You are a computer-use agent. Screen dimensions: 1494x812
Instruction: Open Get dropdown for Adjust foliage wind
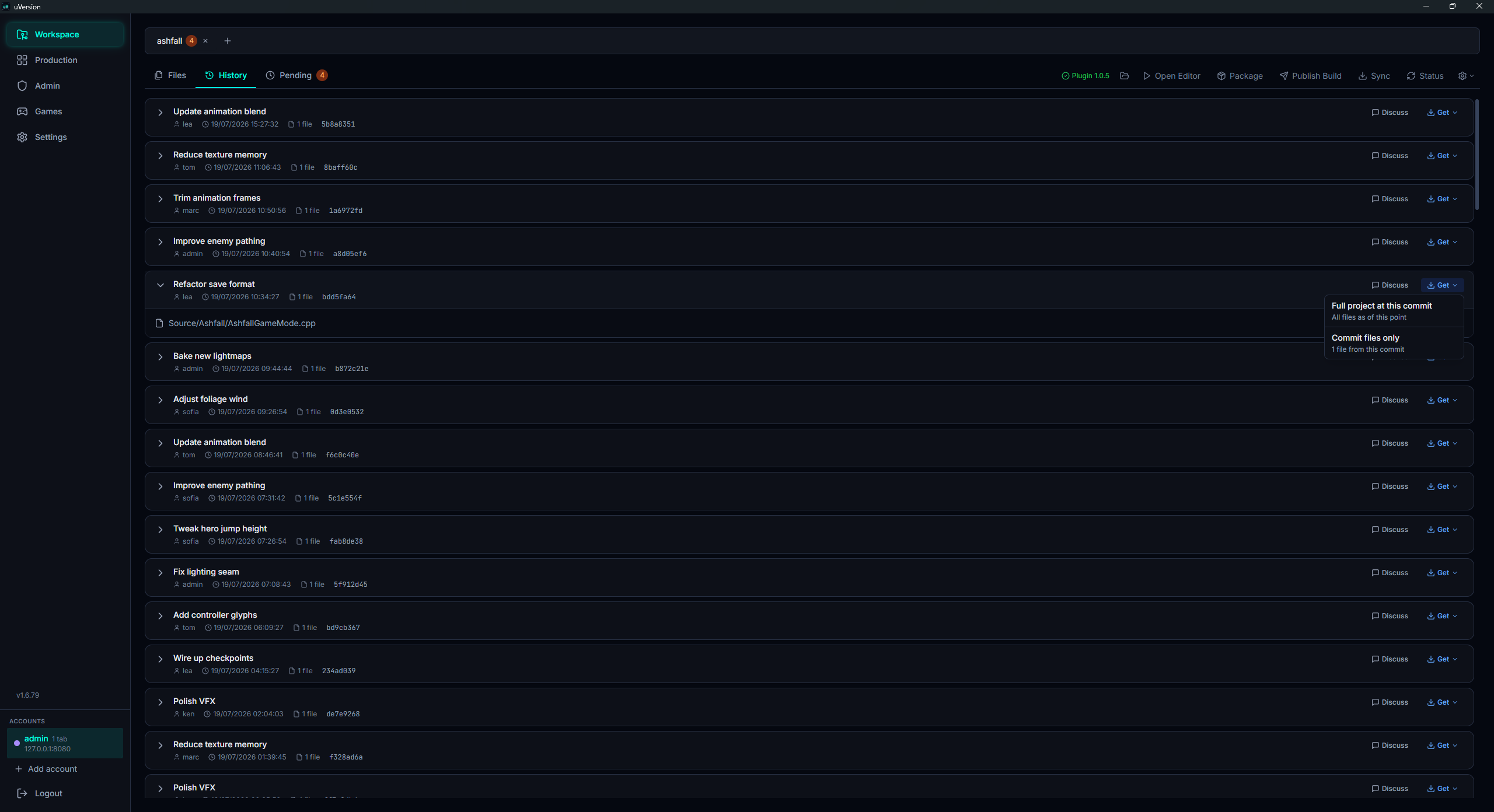click(x=1442, y=400)
